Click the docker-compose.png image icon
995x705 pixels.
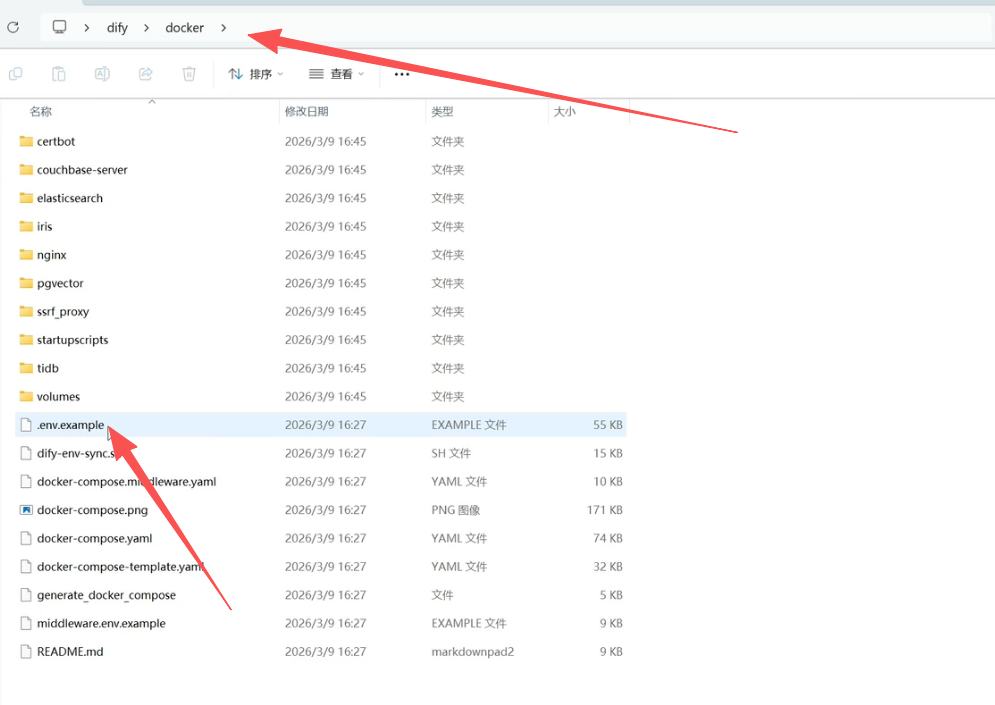26,510
